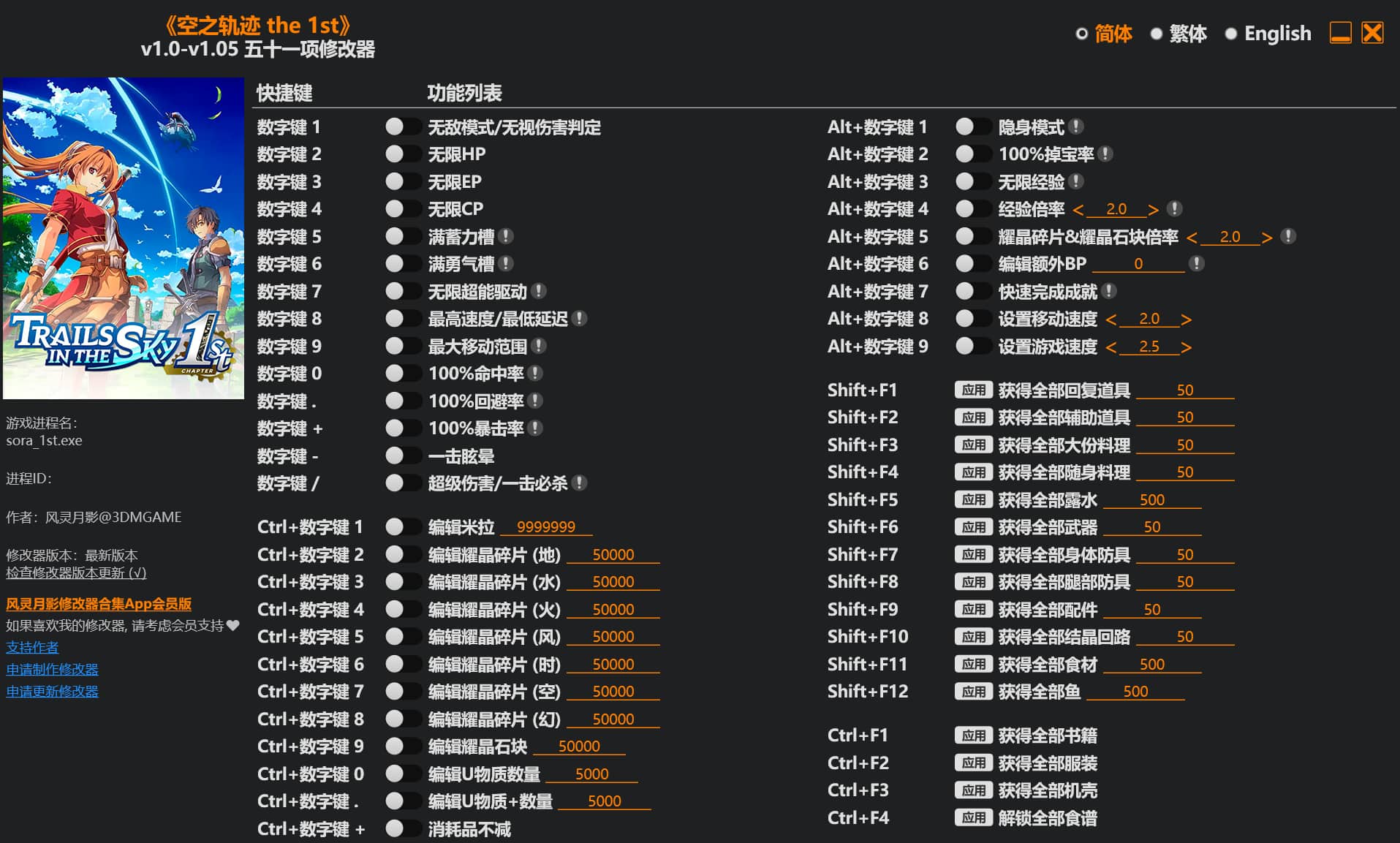Click the info icon next to 最大移动范围
The height and width of the screenshot is (843, 1400).
pos(539,346)
